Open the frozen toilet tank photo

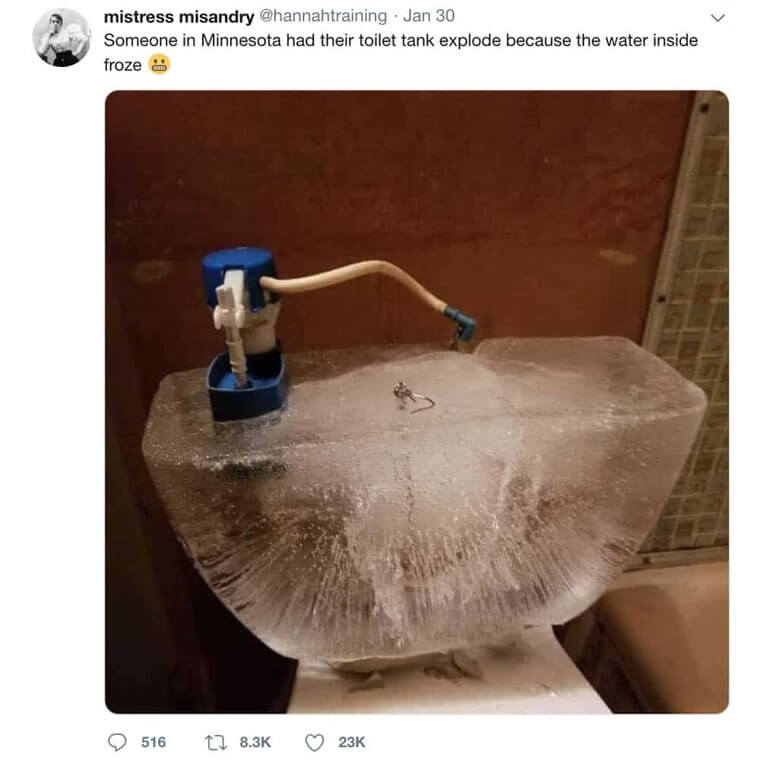coord(416,402)
